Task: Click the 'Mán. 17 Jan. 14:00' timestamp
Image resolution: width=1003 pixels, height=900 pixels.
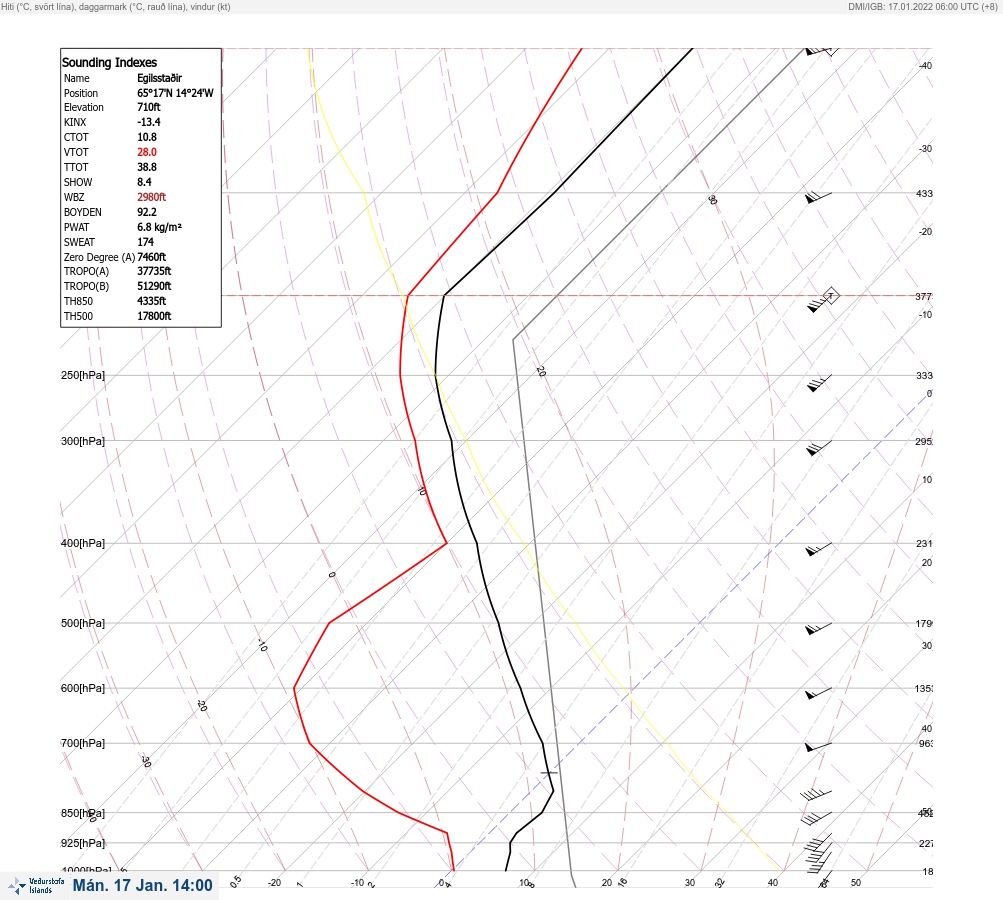Action: pyautogui.click(x=143, y=885)
